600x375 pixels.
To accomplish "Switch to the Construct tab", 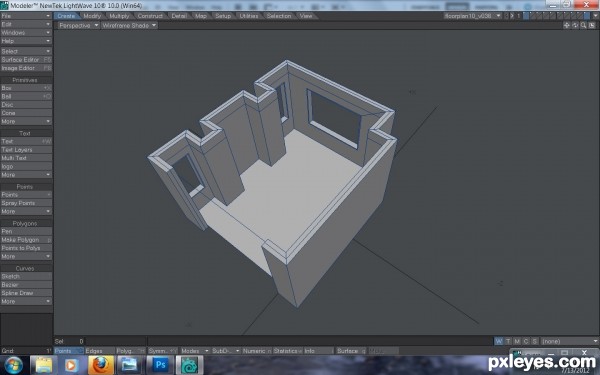I will tap(150, 16).
